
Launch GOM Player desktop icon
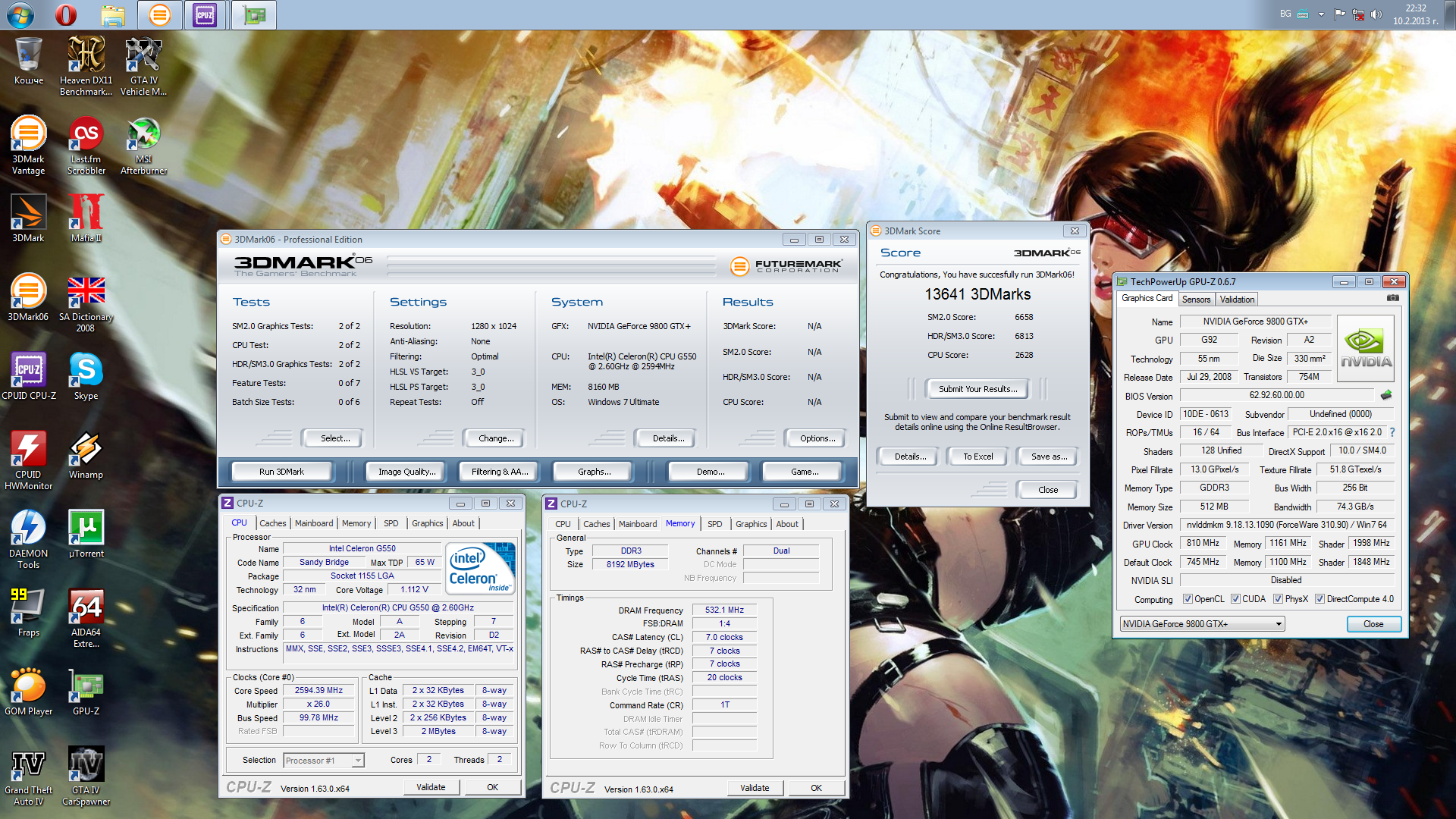pyautogui.click(x=28, y=692)
